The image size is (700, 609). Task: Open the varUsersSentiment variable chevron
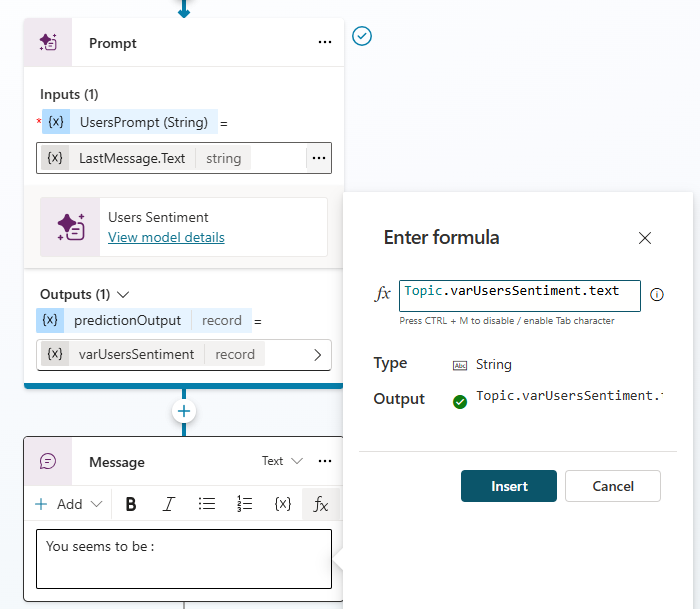point(318,354)
